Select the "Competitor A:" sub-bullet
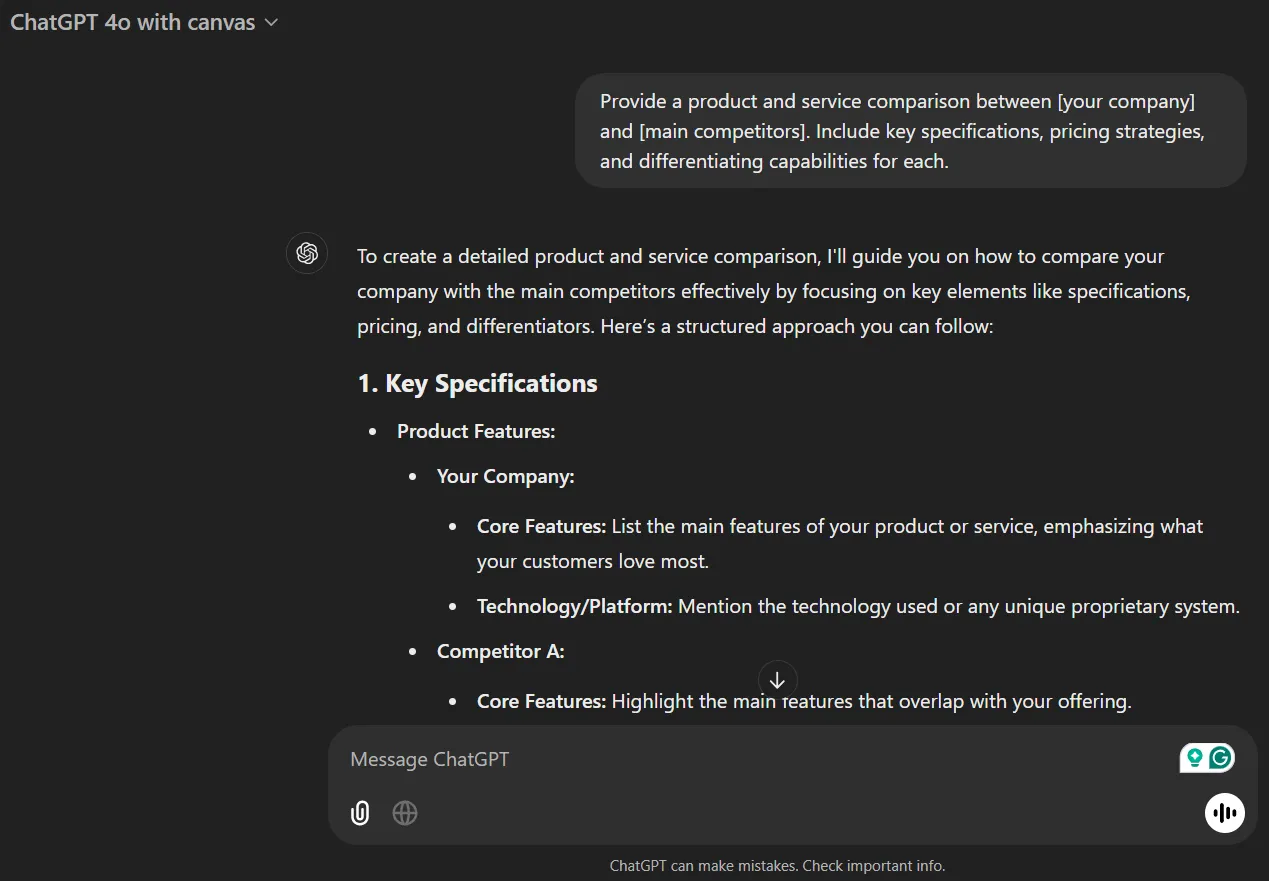This screenshot has height=881, width=1269. pos(500,651)
